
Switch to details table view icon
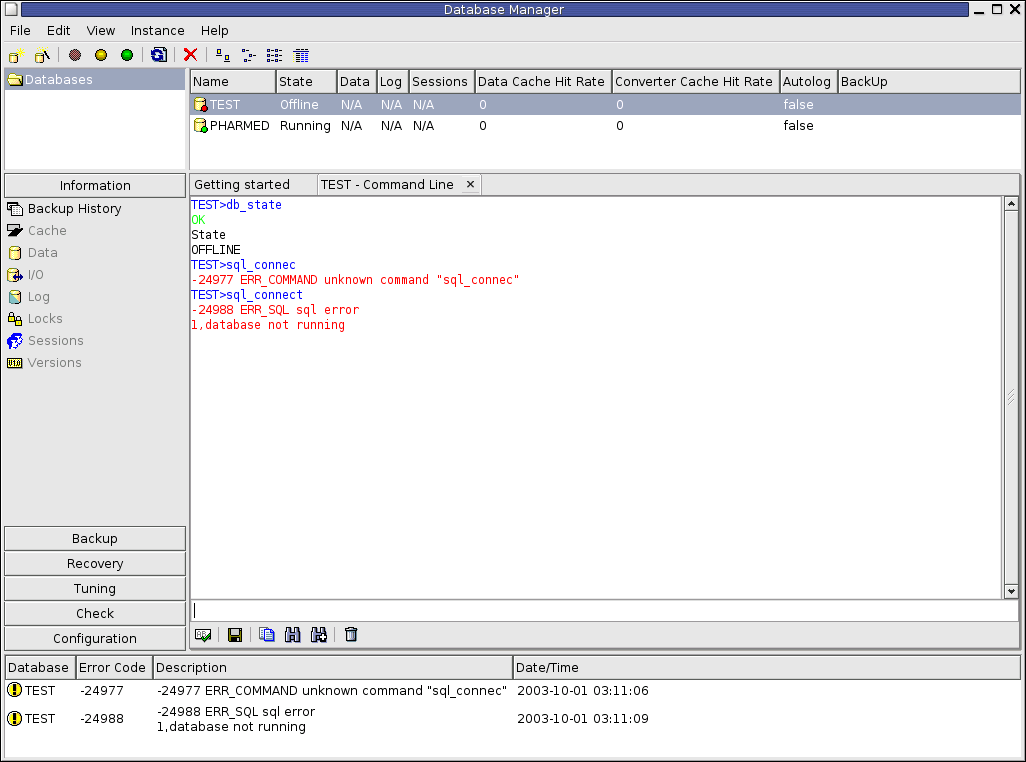[301, 55]
